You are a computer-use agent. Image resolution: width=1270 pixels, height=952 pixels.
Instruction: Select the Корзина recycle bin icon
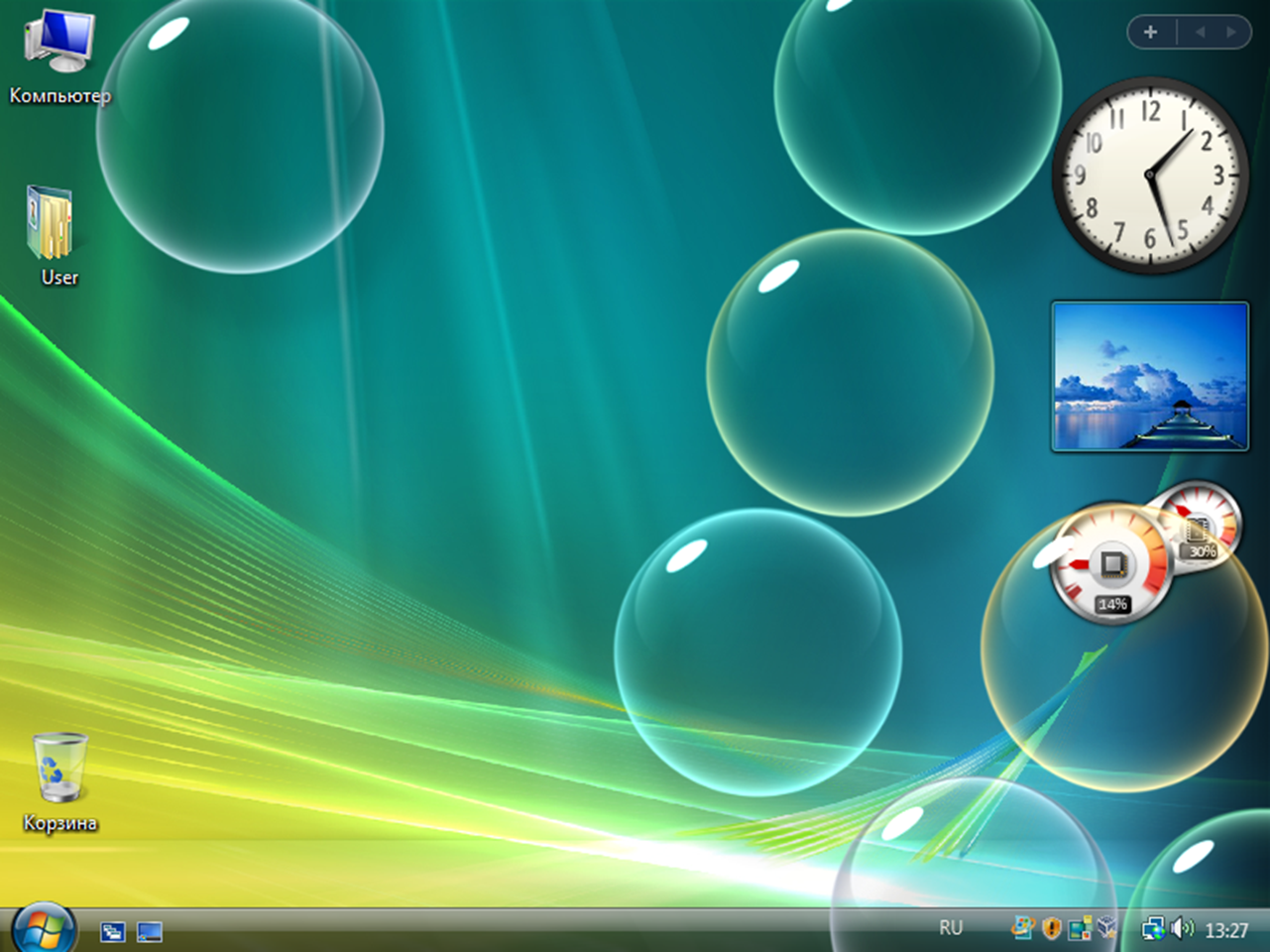click(60, 782)
